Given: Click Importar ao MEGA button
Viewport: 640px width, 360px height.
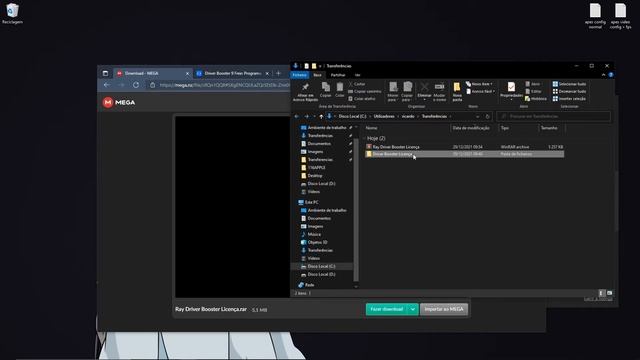Looking at the screenshot, I should (x=444, y=309).
